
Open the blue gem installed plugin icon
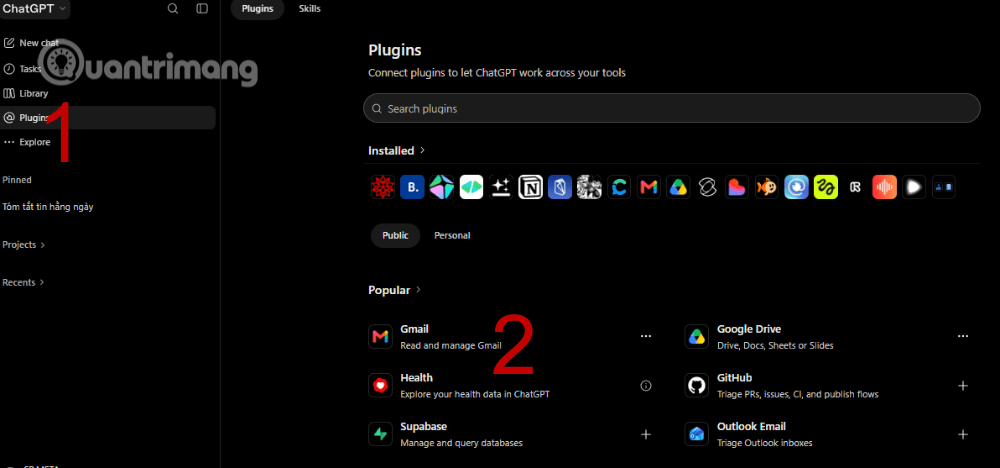click(560, 187)
